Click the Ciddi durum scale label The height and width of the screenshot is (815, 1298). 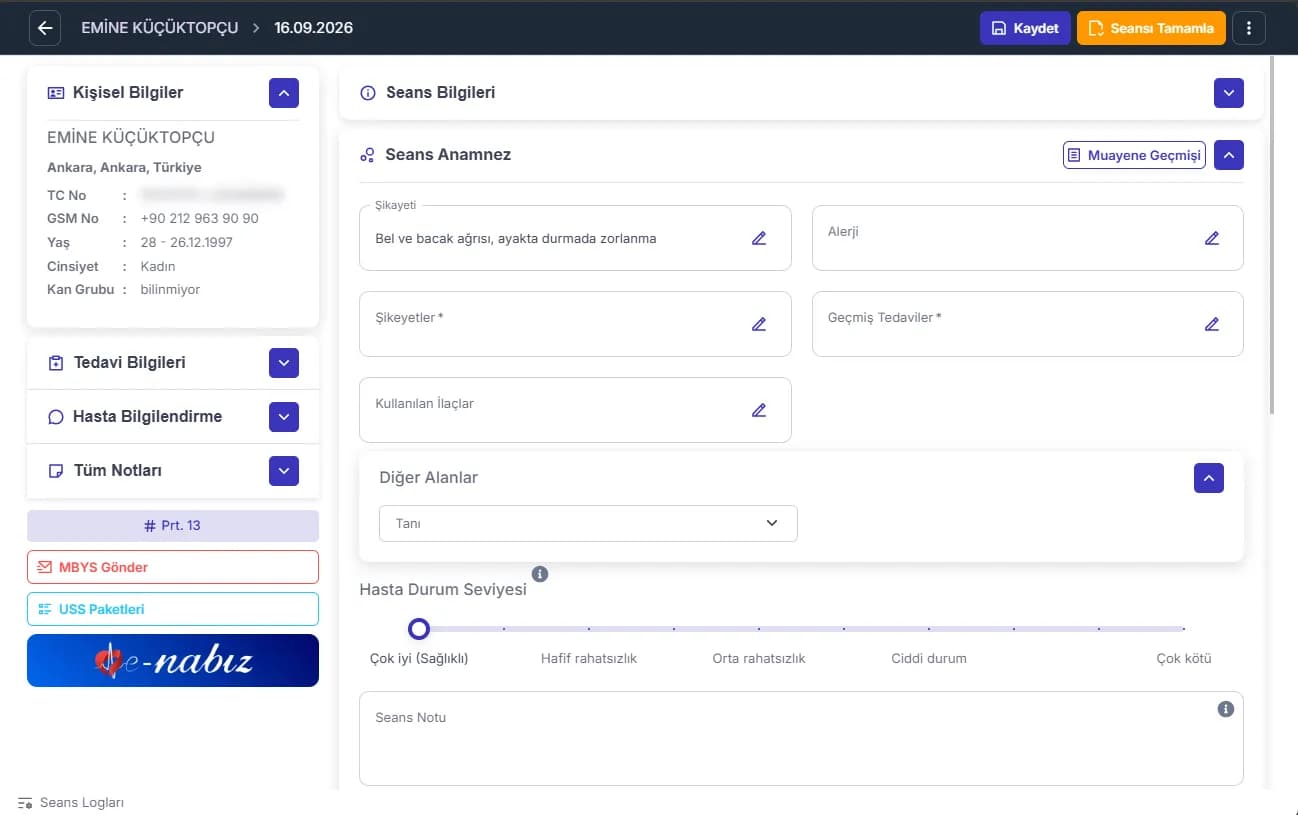coord(929,659)
